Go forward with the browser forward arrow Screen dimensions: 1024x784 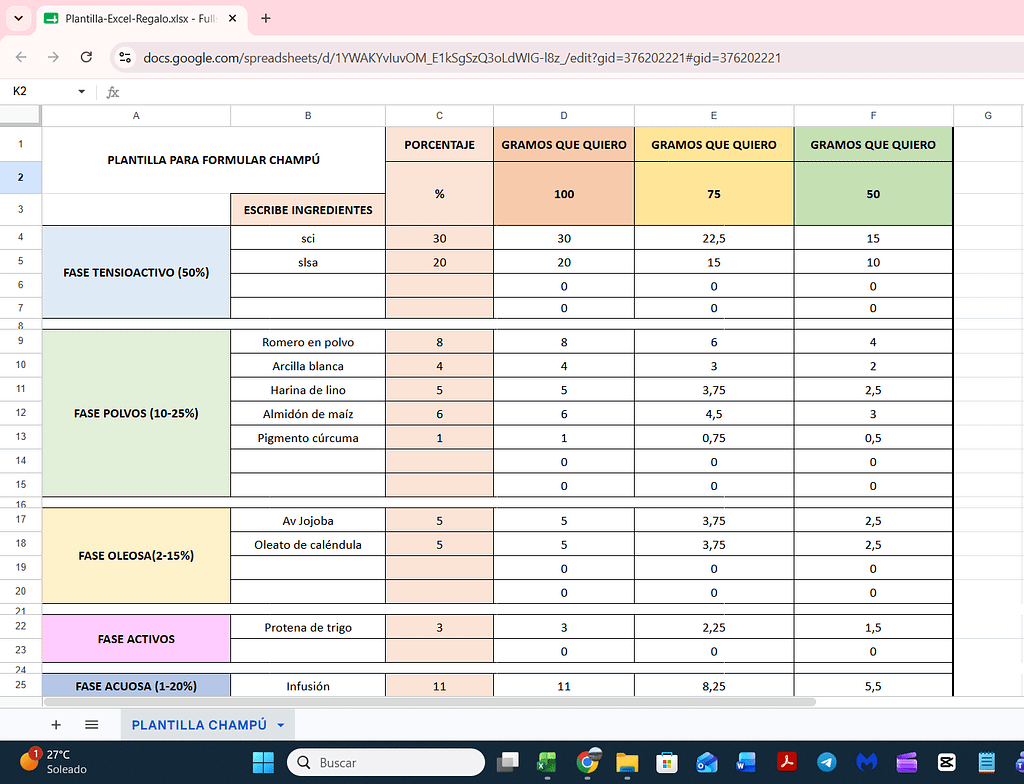[53, 57]
